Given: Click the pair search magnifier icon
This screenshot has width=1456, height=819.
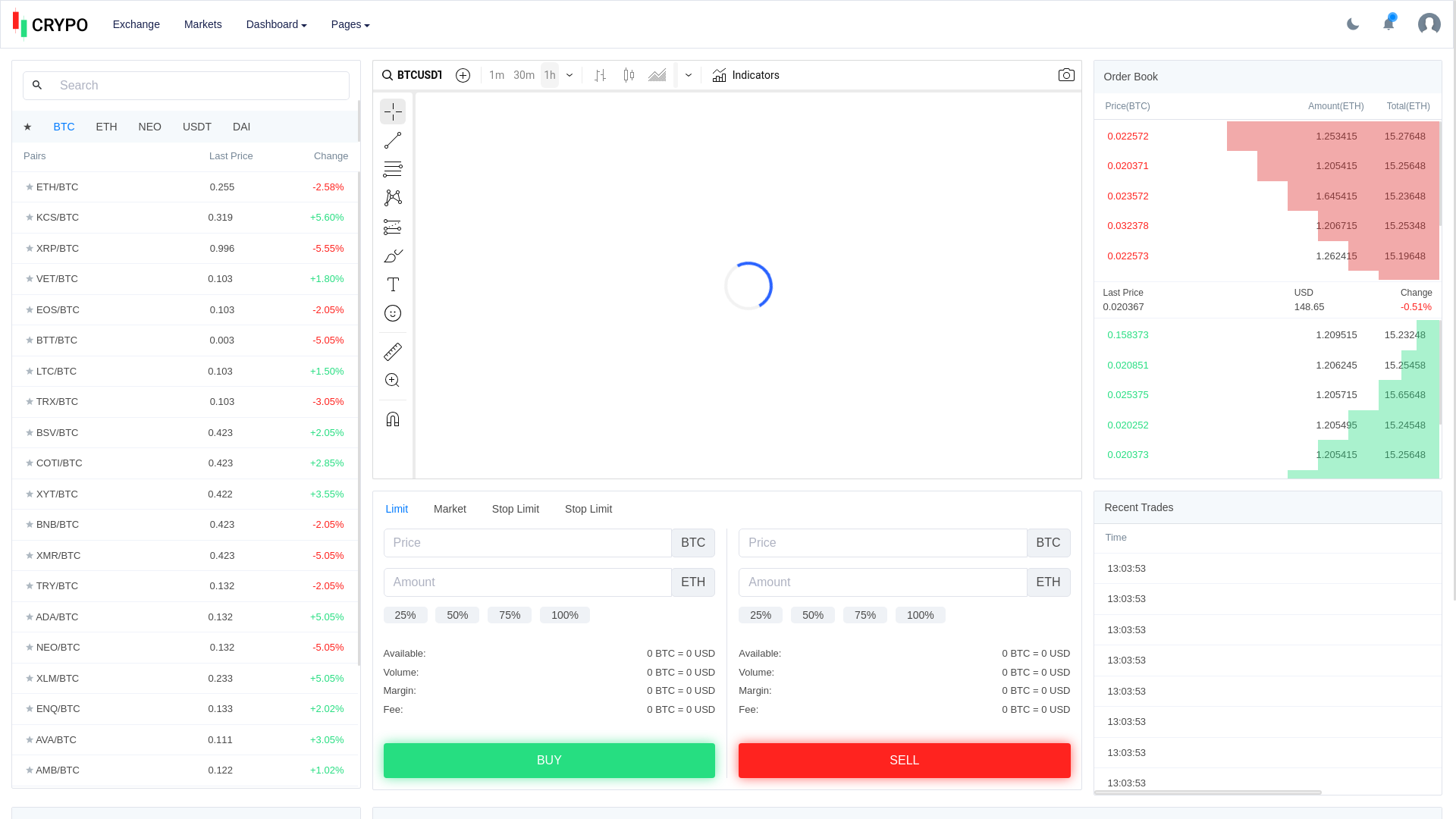Looking at the screenshot, I should coord(37,86).
